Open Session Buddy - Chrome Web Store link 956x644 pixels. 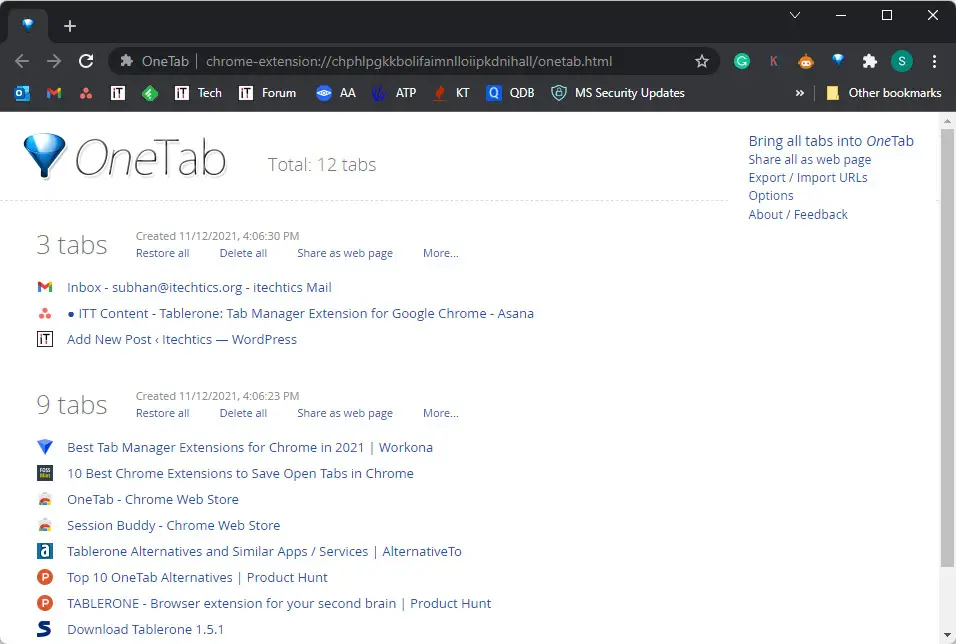174,525
